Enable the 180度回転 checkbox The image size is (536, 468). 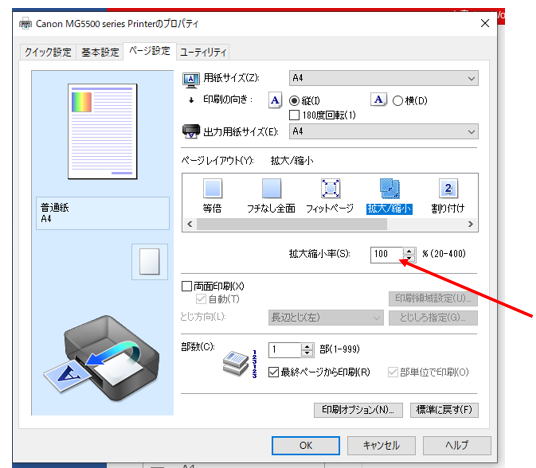[294, 115]
